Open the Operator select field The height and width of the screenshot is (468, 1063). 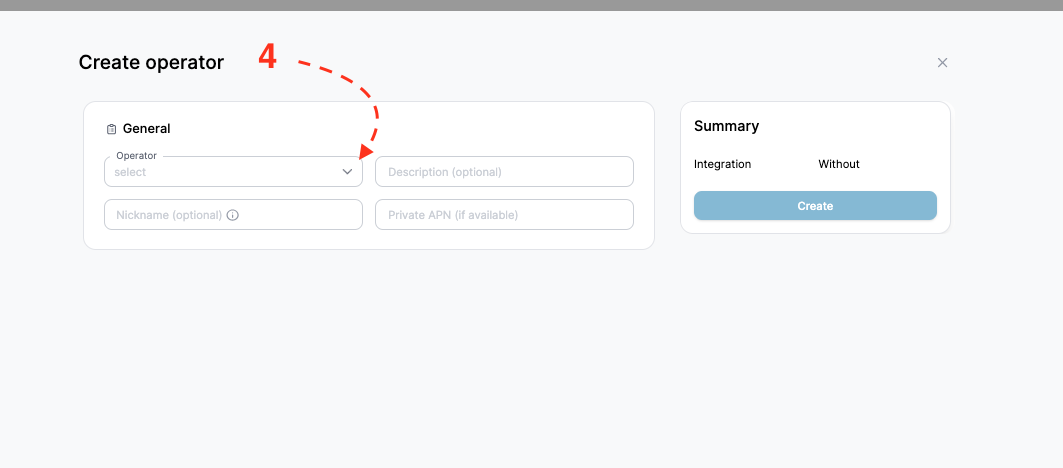click(233, 172)
